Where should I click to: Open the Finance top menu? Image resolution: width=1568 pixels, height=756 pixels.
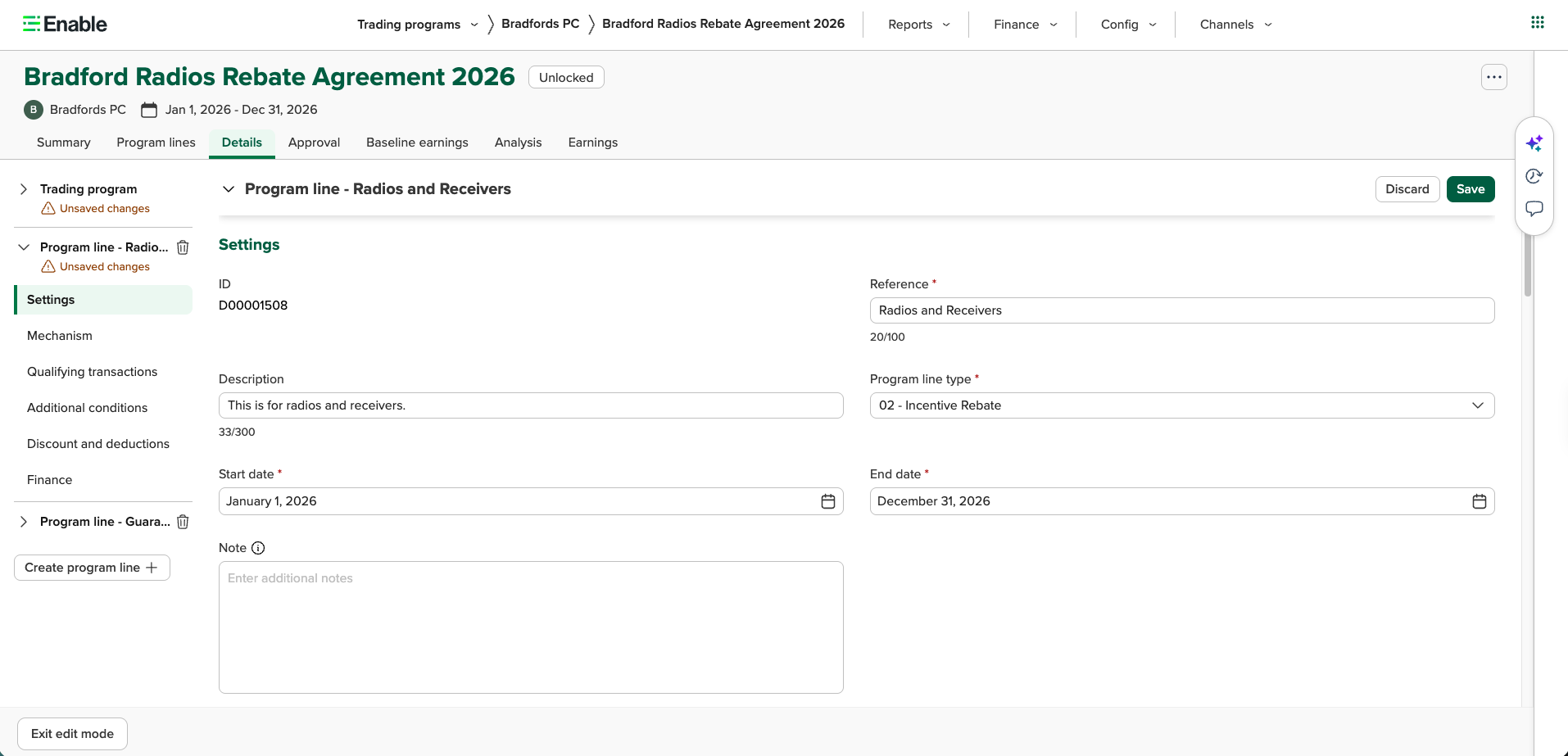coord(1026,25)
